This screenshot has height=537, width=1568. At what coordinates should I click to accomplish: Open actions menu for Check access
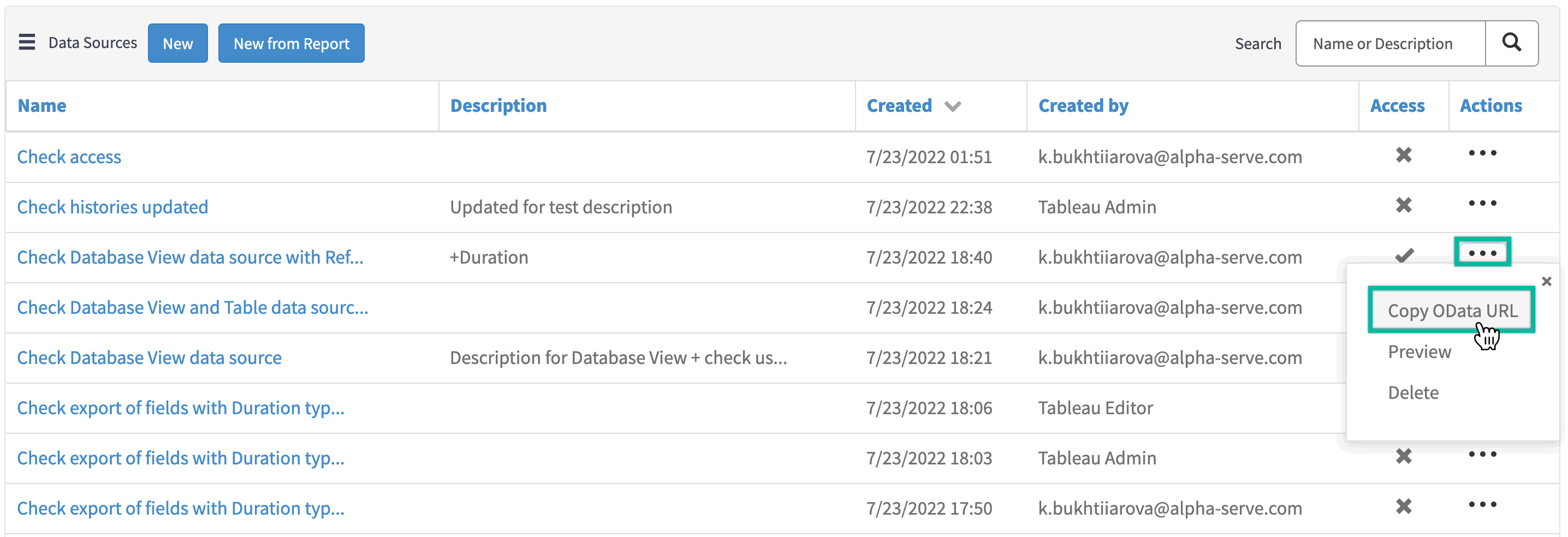(1482, 153)
